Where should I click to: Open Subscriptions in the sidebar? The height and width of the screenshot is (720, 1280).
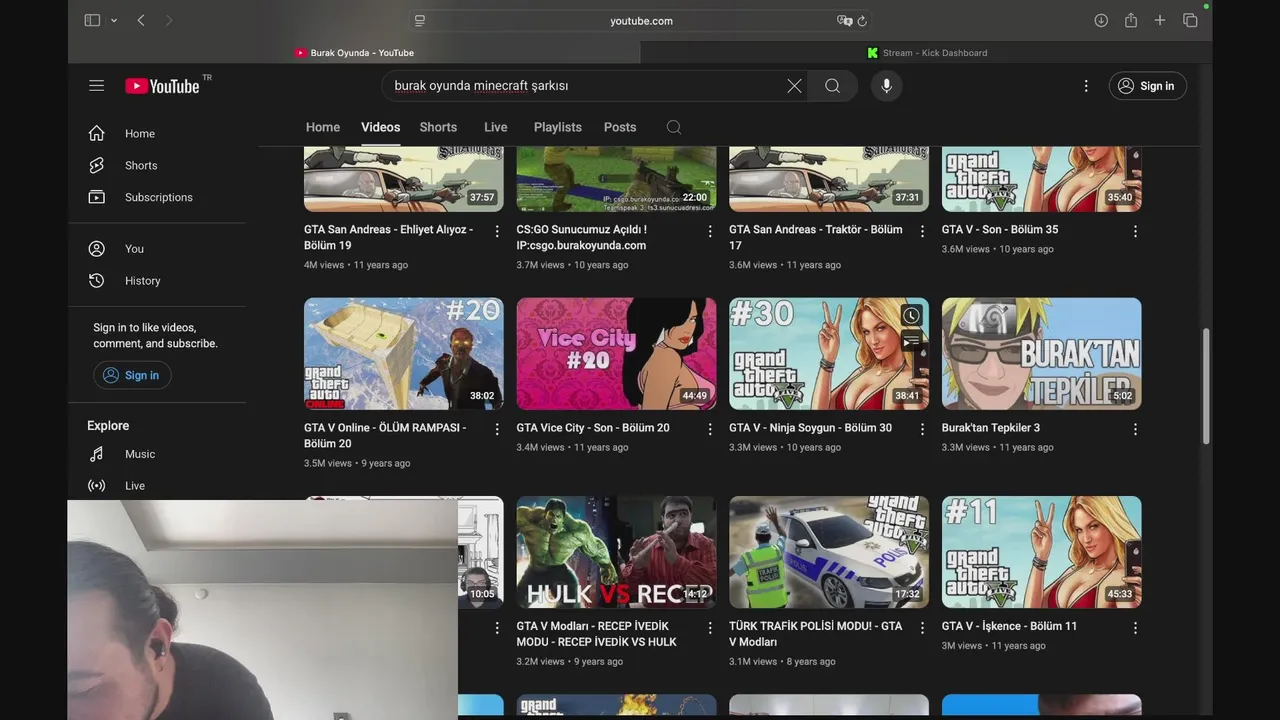(x=157, y=198)
